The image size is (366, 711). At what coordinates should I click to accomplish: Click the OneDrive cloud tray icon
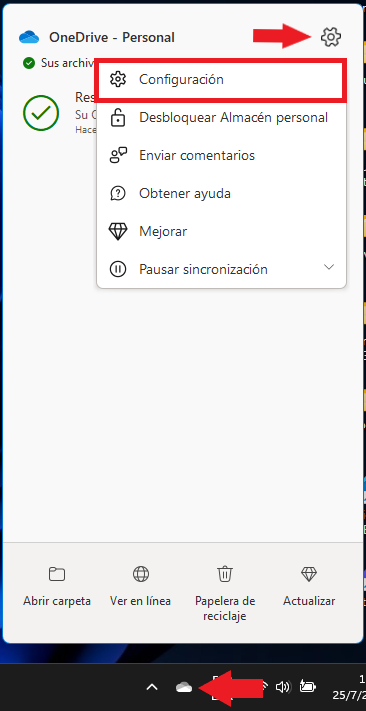tap(184, 687)
